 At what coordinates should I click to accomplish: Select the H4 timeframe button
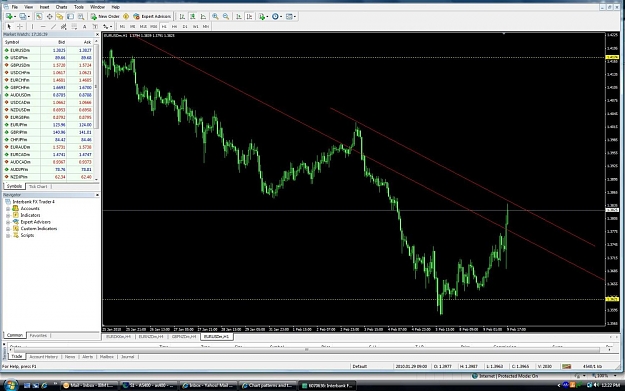point(174,26)
